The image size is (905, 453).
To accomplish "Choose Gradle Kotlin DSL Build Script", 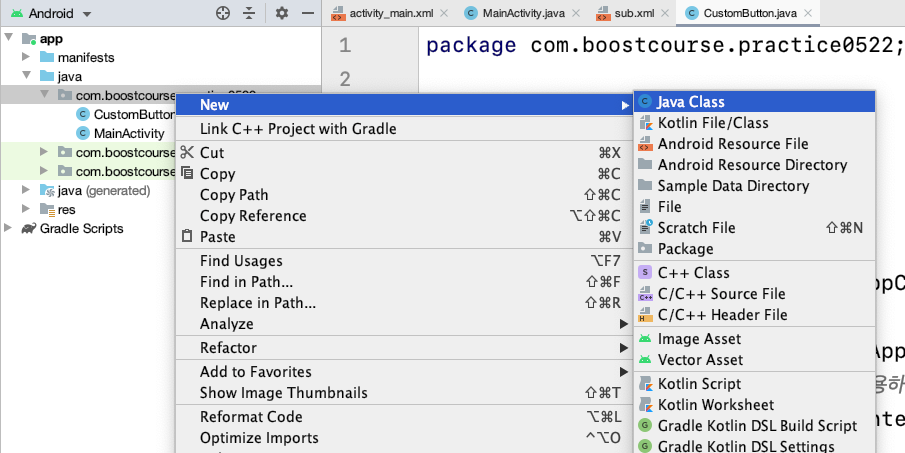I will pyautogui.click(x=754, y=426).
